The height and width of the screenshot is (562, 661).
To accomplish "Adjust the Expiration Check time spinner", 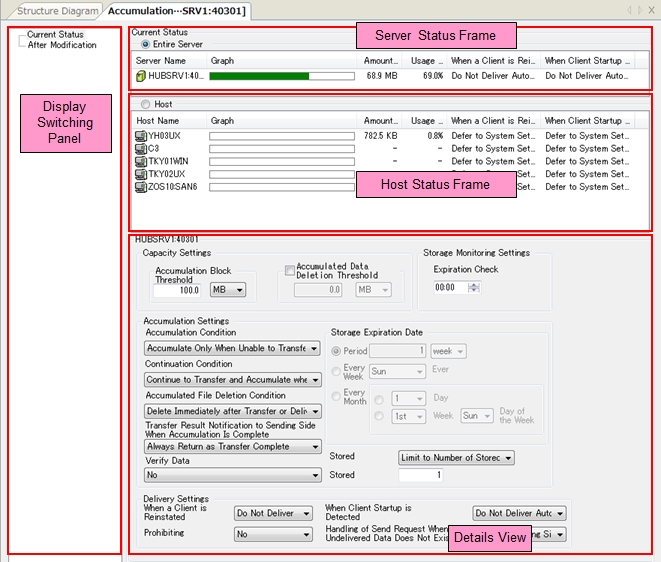I will click(474, 287).
